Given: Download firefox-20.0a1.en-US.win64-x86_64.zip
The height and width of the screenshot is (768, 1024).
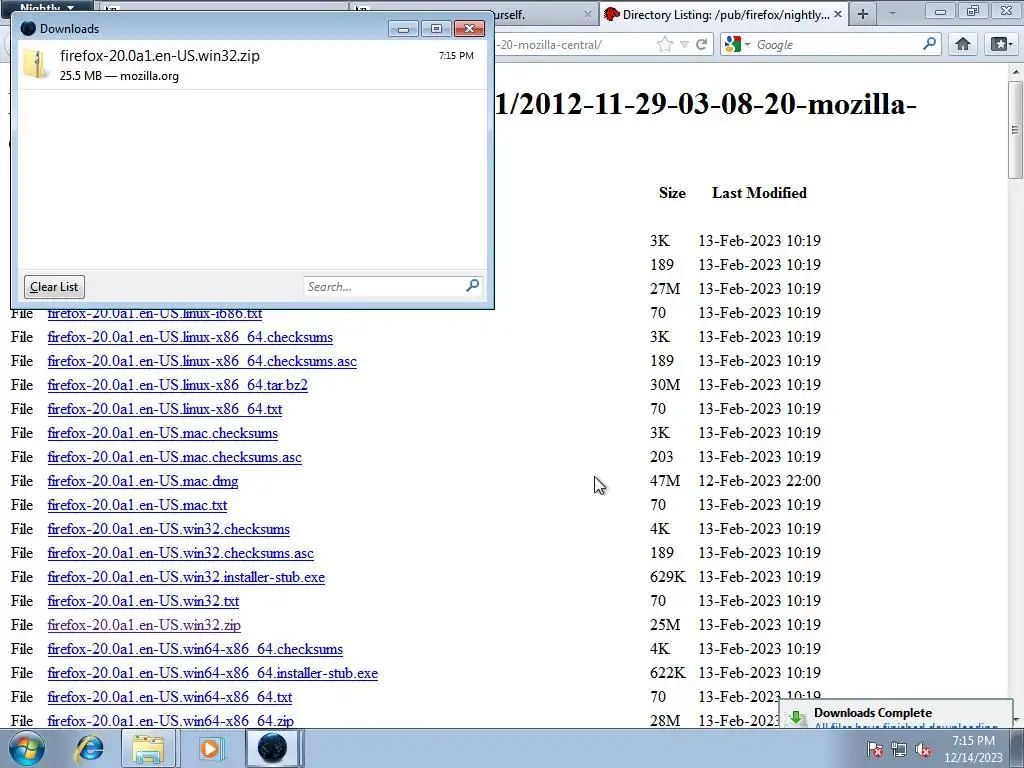Looking at the screenshot, I should point(170,722).
